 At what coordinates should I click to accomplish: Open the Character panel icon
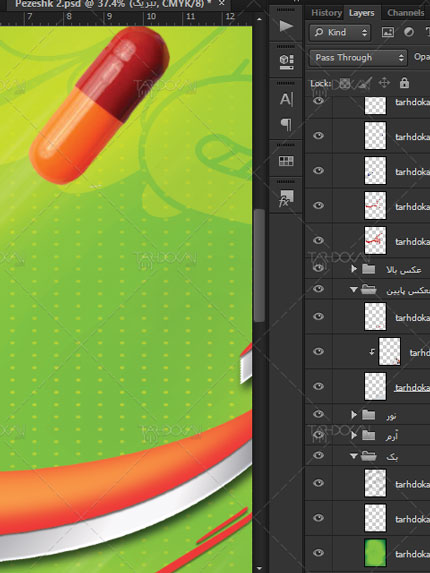coord(286,99)
